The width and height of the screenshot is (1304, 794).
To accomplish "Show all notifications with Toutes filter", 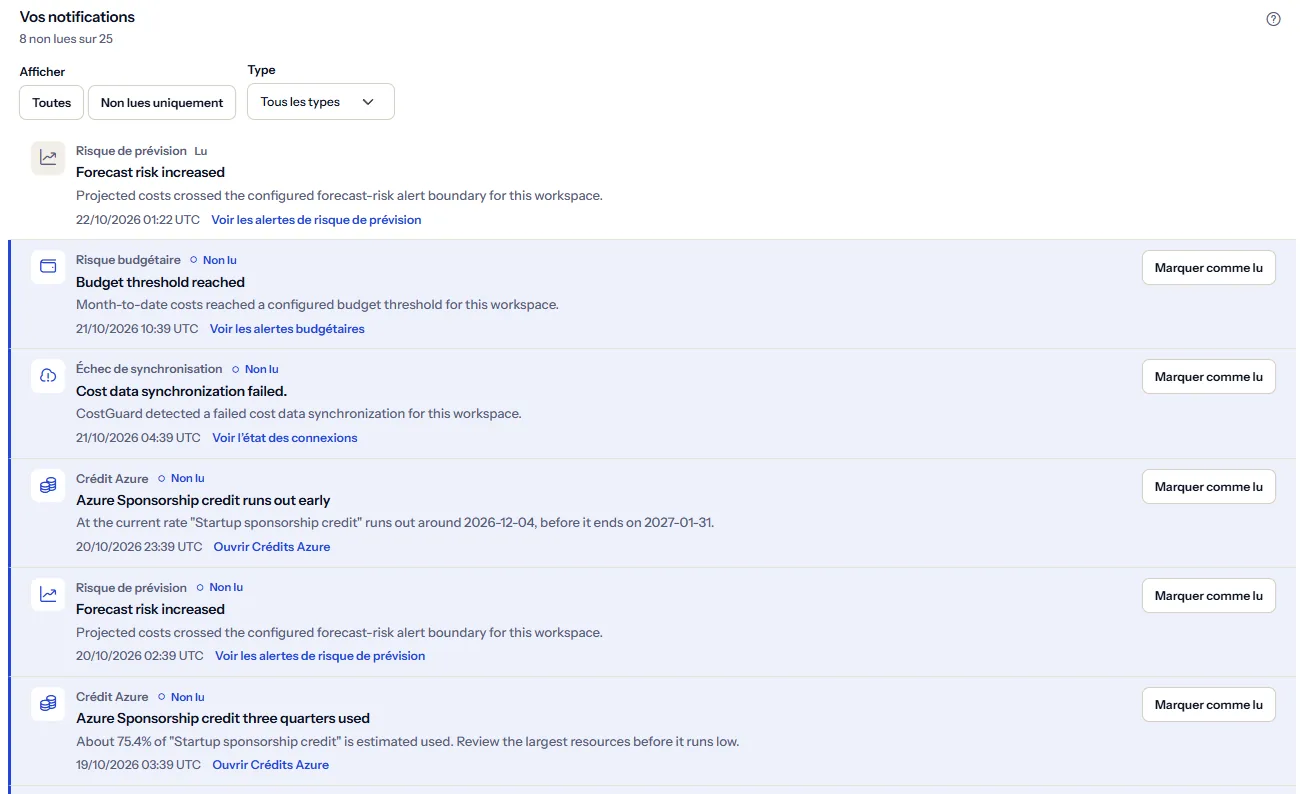I will point(52,102).
